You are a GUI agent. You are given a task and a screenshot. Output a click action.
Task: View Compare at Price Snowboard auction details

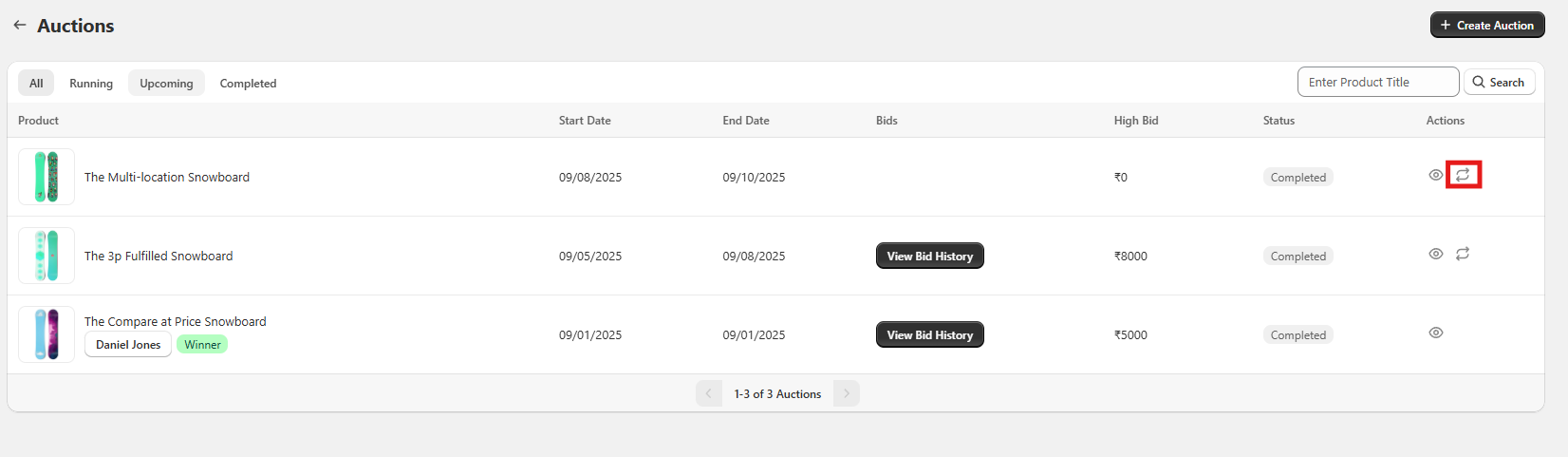click(x=1435, y=333)
